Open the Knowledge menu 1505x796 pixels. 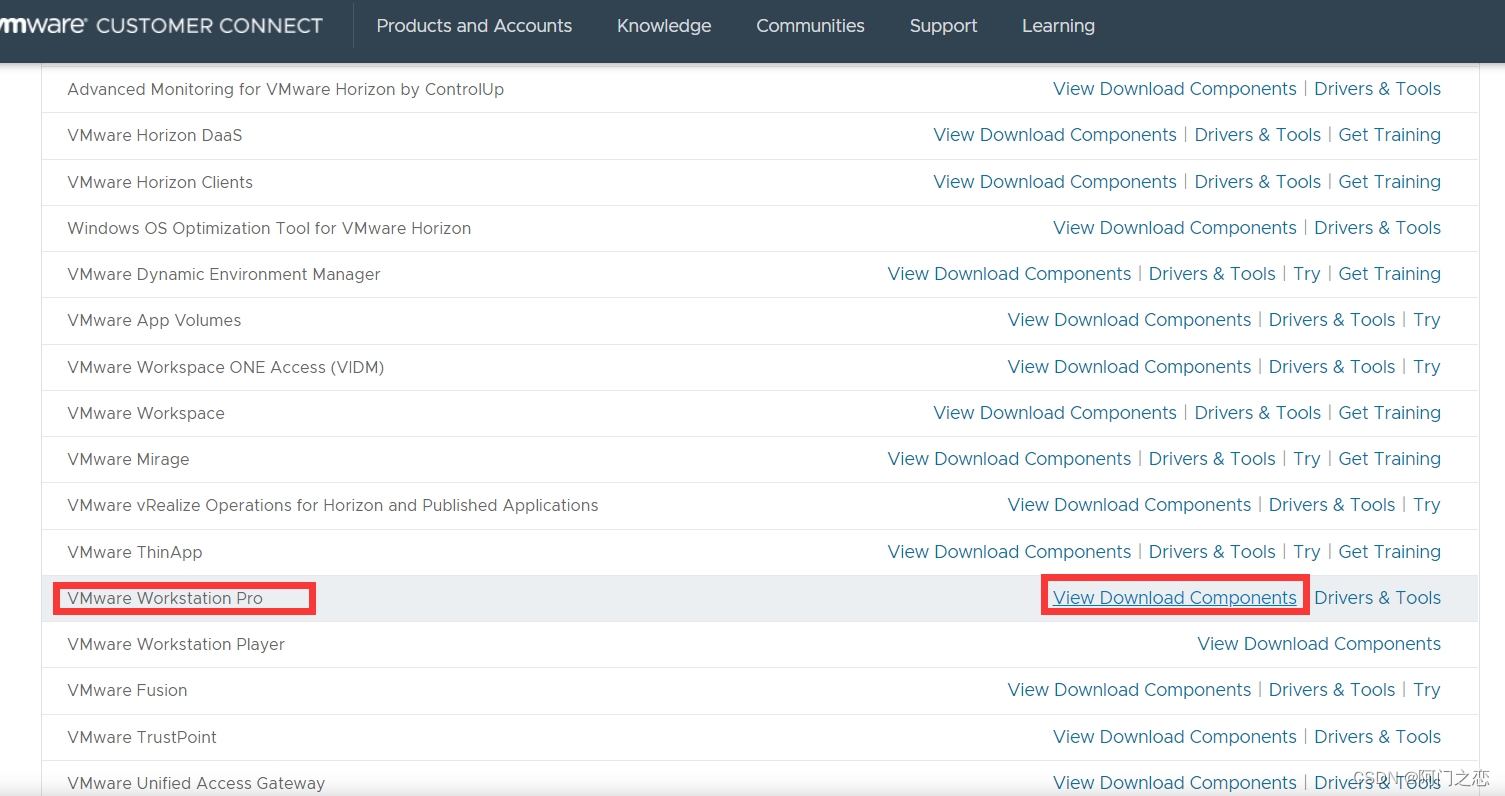664,26
